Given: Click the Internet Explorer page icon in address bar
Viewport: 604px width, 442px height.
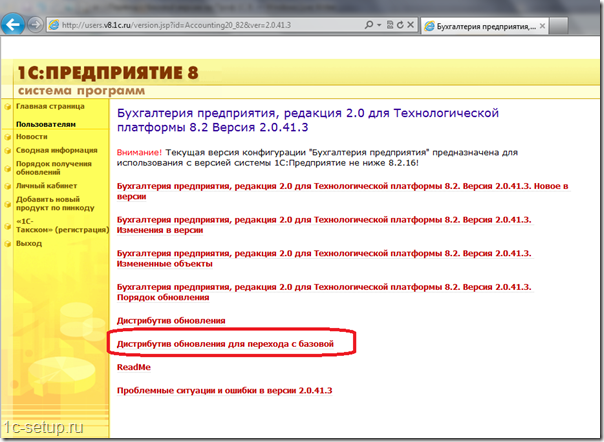Looking at the screenshot, I should tap(54, 25).
